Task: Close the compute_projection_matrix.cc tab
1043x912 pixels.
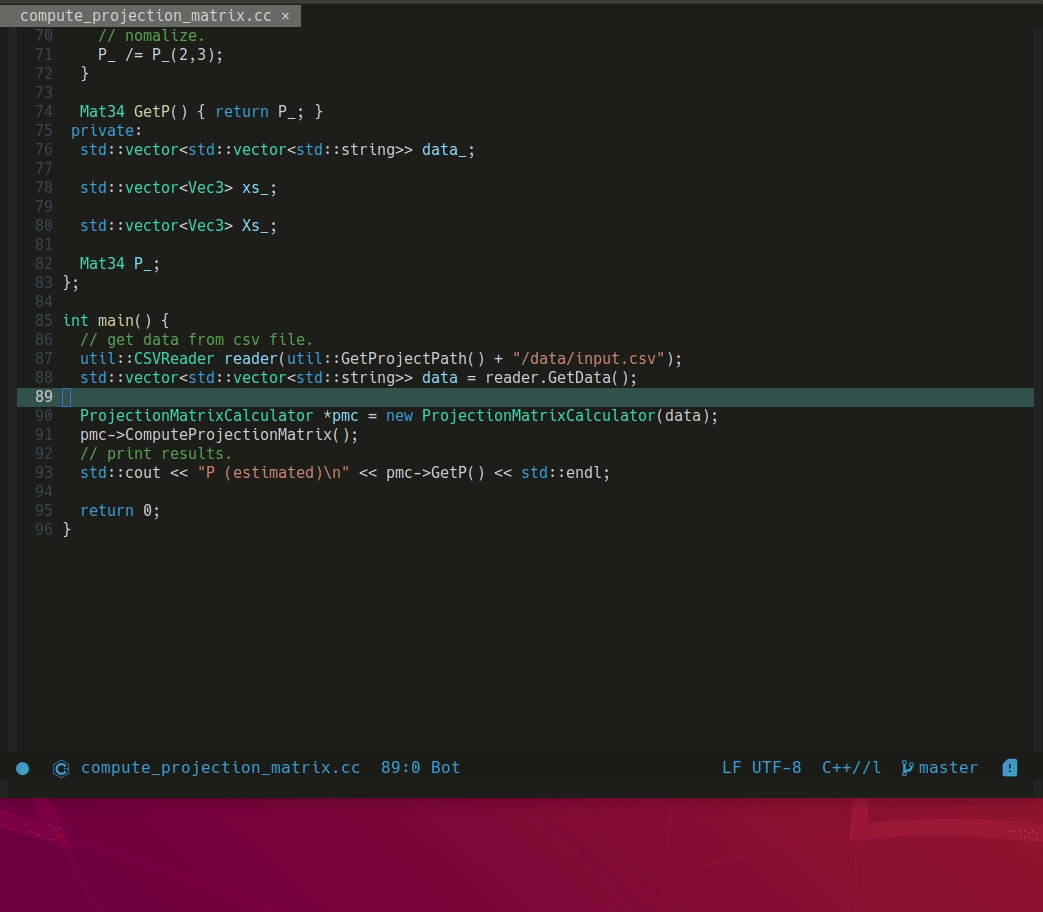Action: 285,16
